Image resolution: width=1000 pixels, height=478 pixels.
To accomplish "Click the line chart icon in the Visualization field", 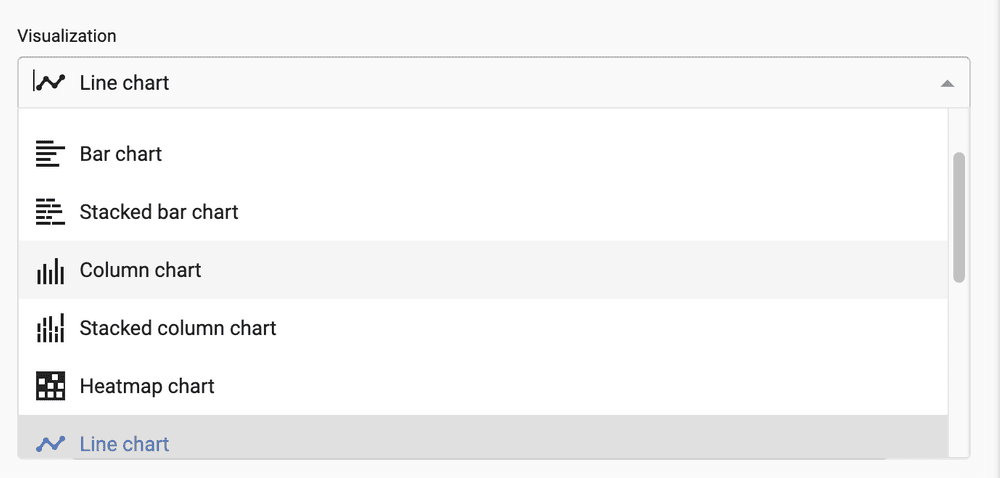I will (x=50, y=82).
